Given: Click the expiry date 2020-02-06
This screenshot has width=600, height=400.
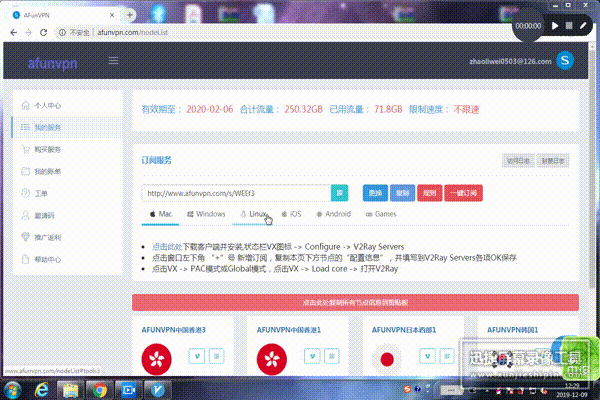Looking at the screenshot, I should click(210, 109).
